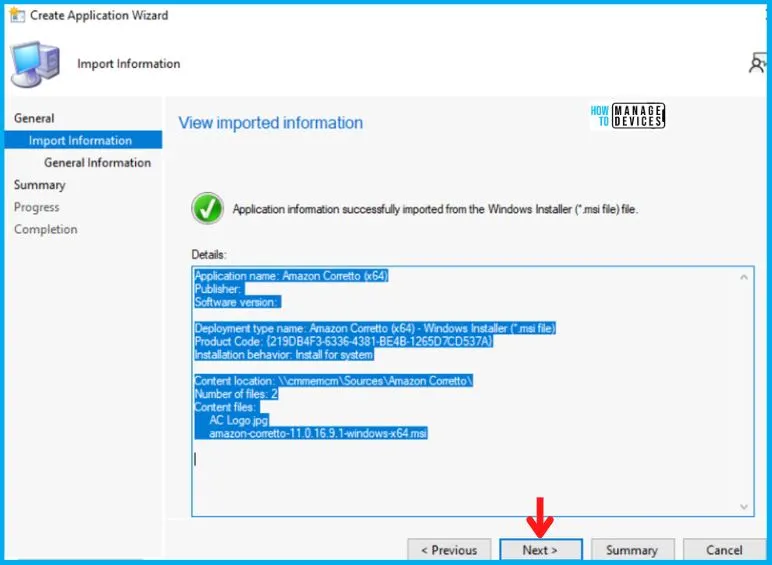This screenshot has width=772, height=565.
Task: Go to General Information step
Action: [97, 162]
